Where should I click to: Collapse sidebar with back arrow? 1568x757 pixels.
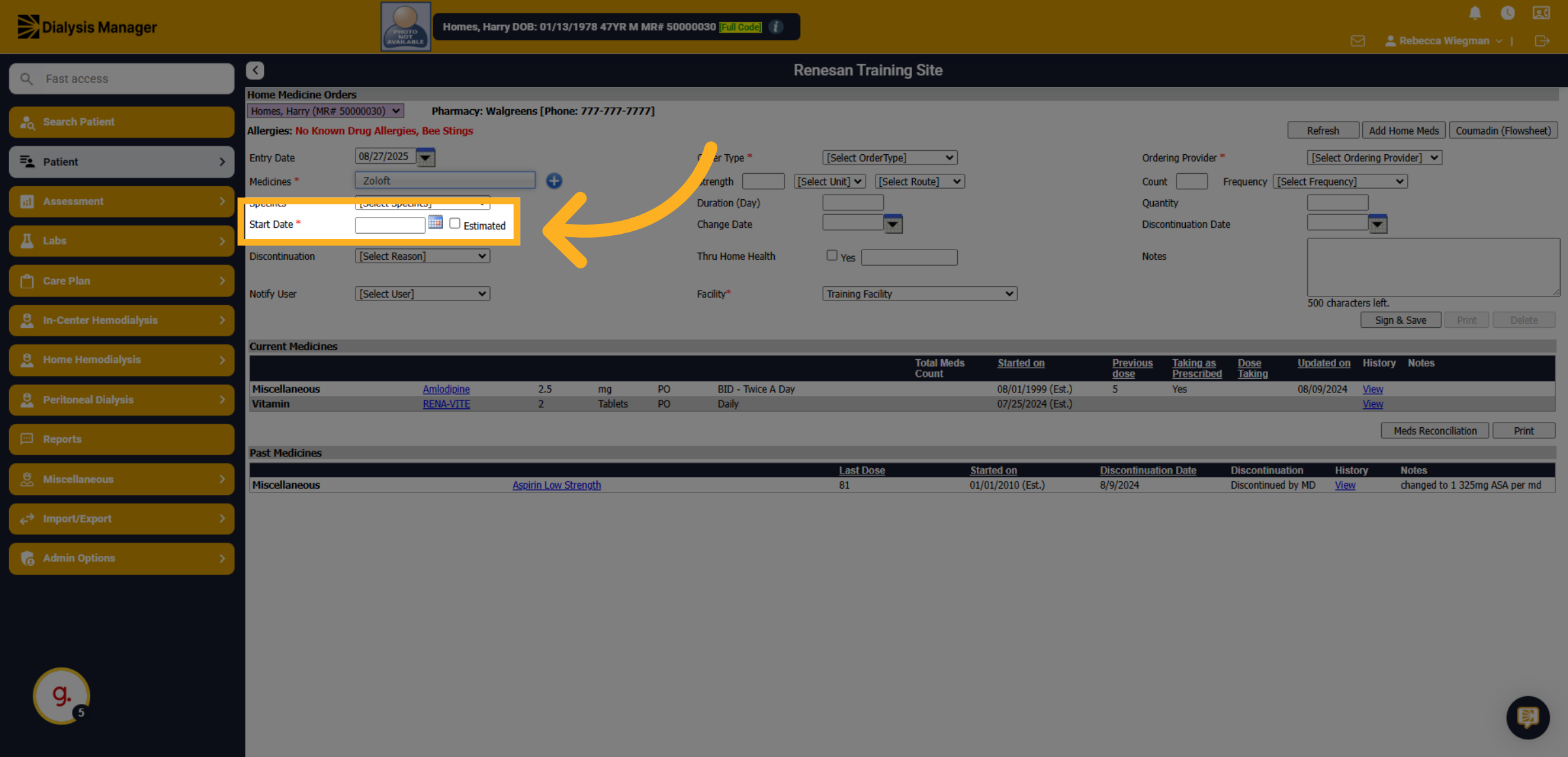click(255, 70)
